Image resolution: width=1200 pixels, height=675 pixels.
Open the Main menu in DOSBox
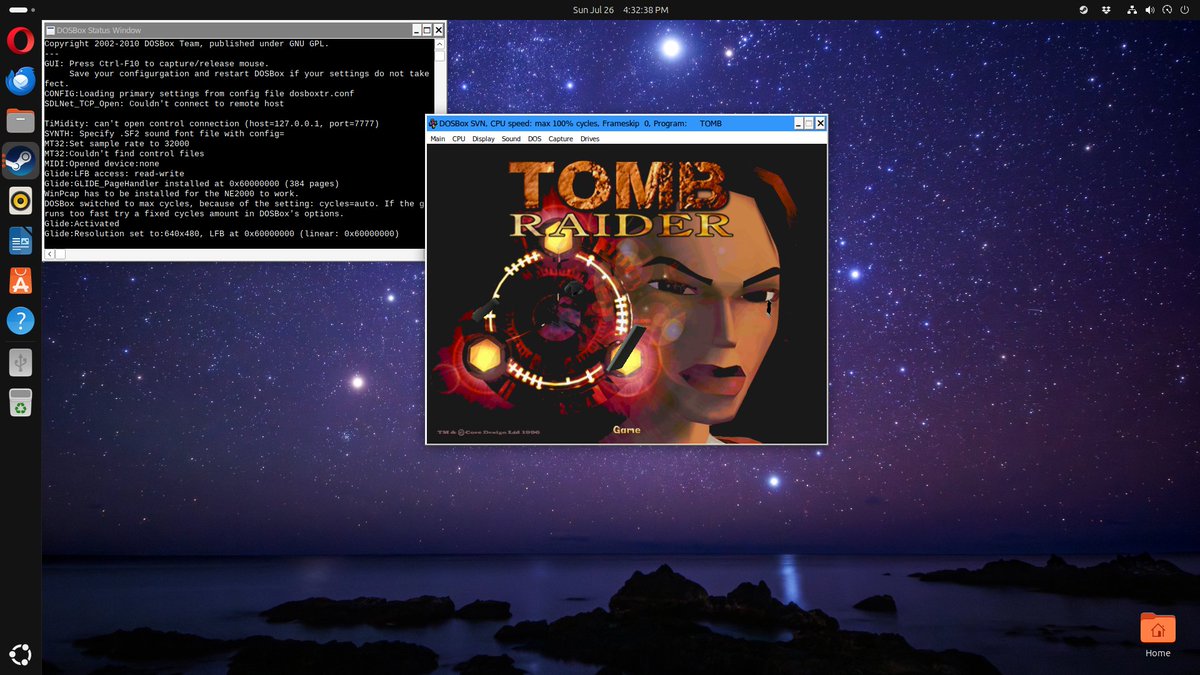tap(438, 139)
